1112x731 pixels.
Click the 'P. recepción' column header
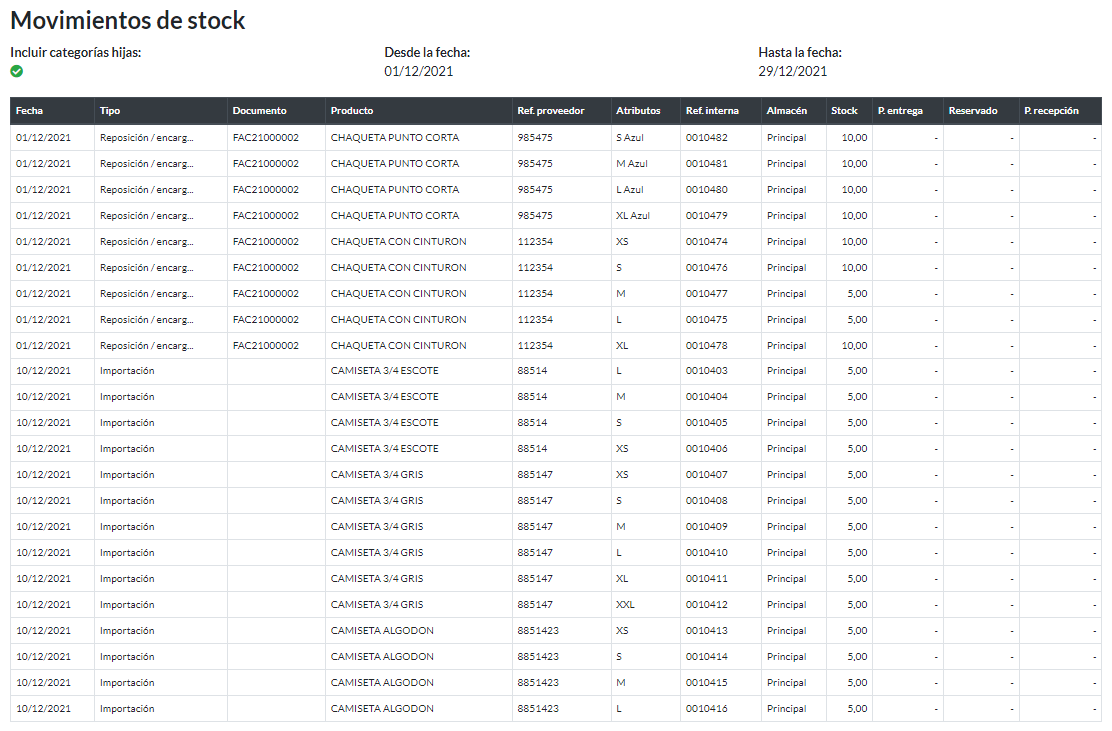click(x=1054, y=111)
